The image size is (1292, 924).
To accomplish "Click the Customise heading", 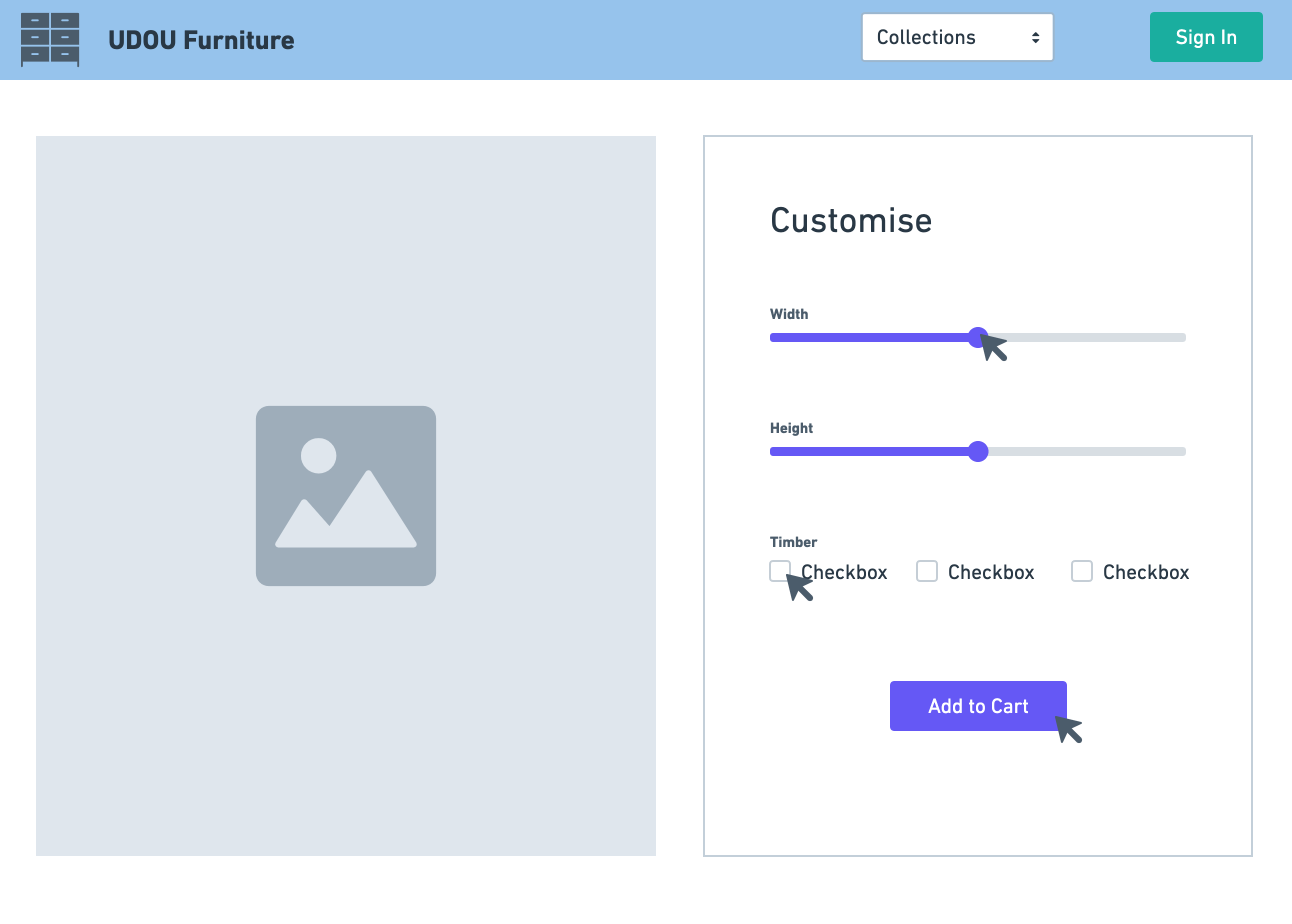I will pyautogui.click(x=850, y=221).
